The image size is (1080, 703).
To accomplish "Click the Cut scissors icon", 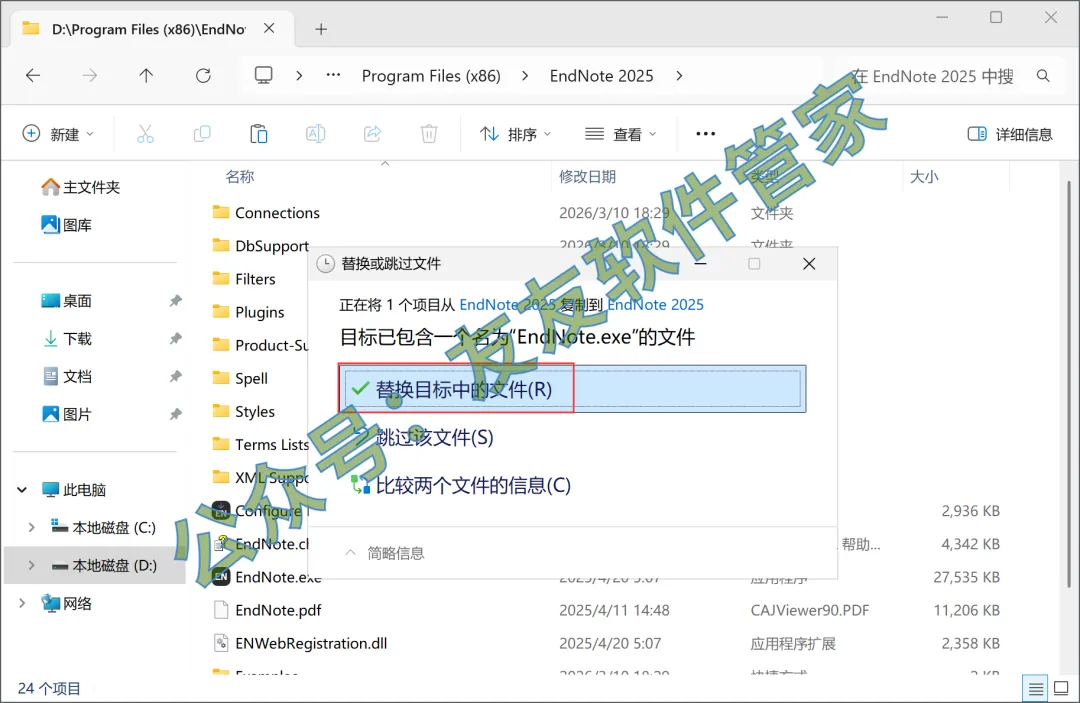I will coord(145,134).
